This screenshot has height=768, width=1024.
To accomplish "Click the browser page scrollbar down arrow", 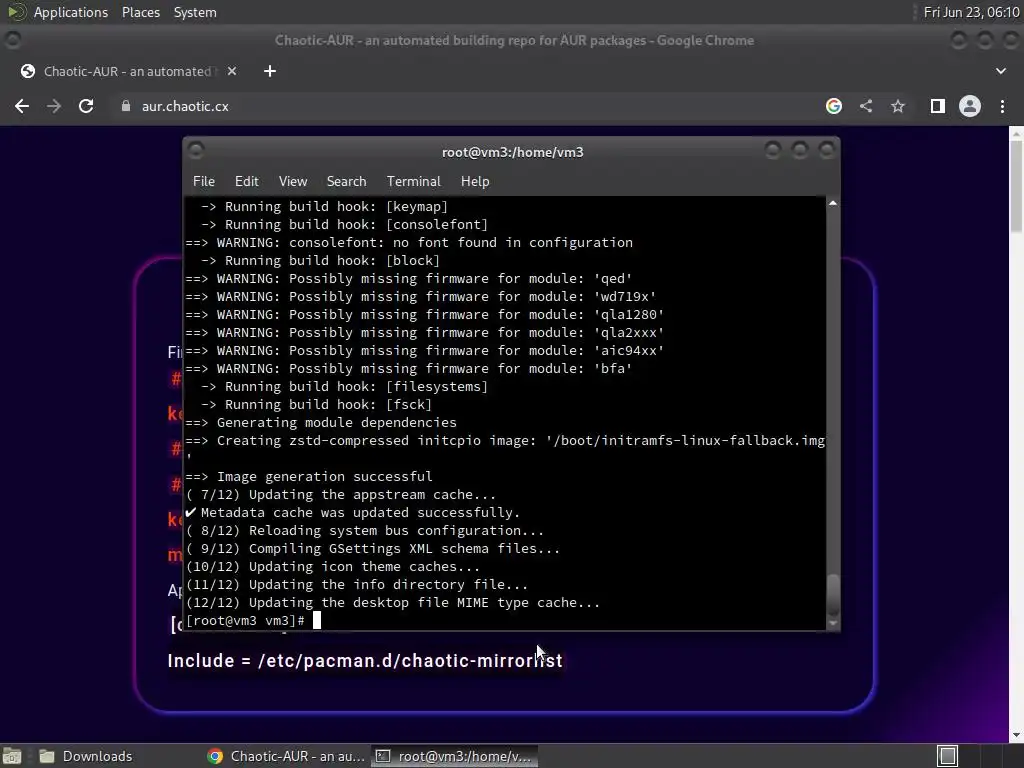I will [1016, 735].
